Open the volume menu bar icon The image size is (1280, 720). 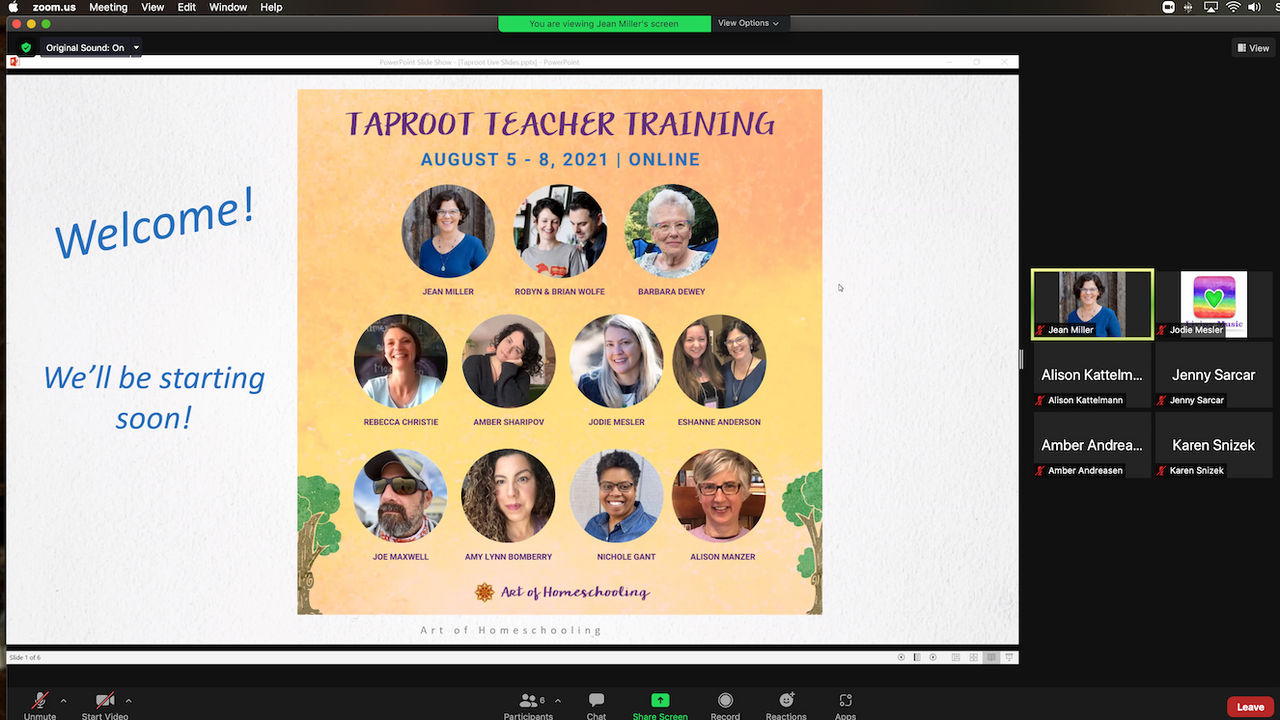pyautogui.click(x=1254, y=7)
